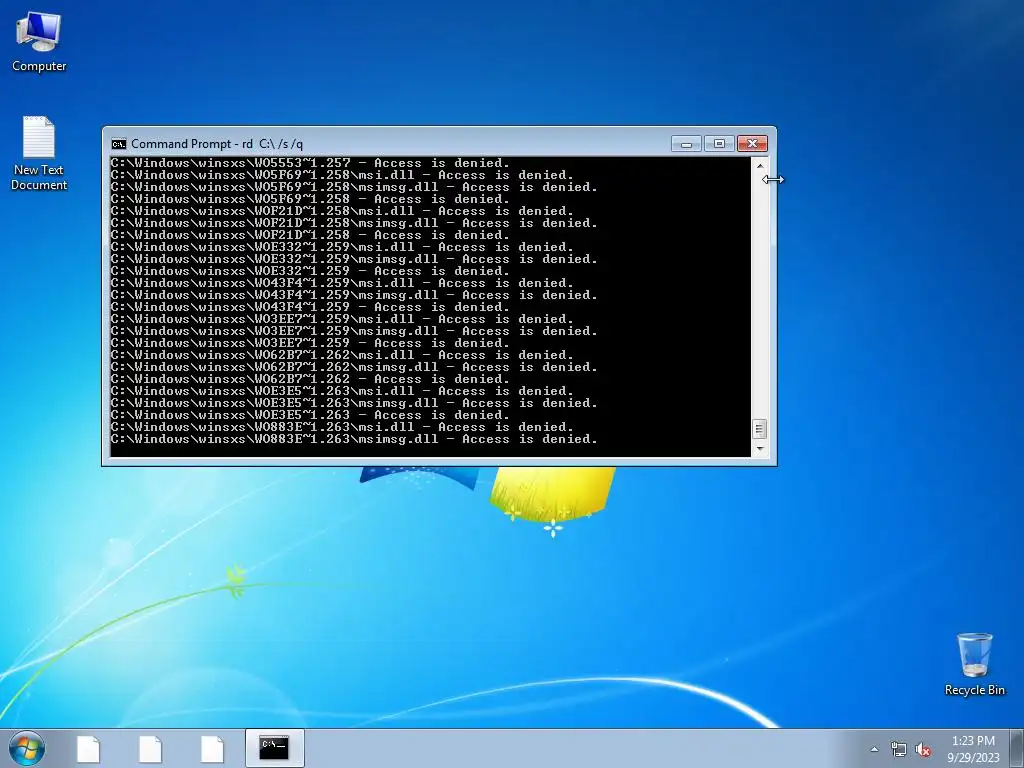Open the clock showing 1:23 PM
This screenshot has width=1024, height=768.
tap(973, 749)
